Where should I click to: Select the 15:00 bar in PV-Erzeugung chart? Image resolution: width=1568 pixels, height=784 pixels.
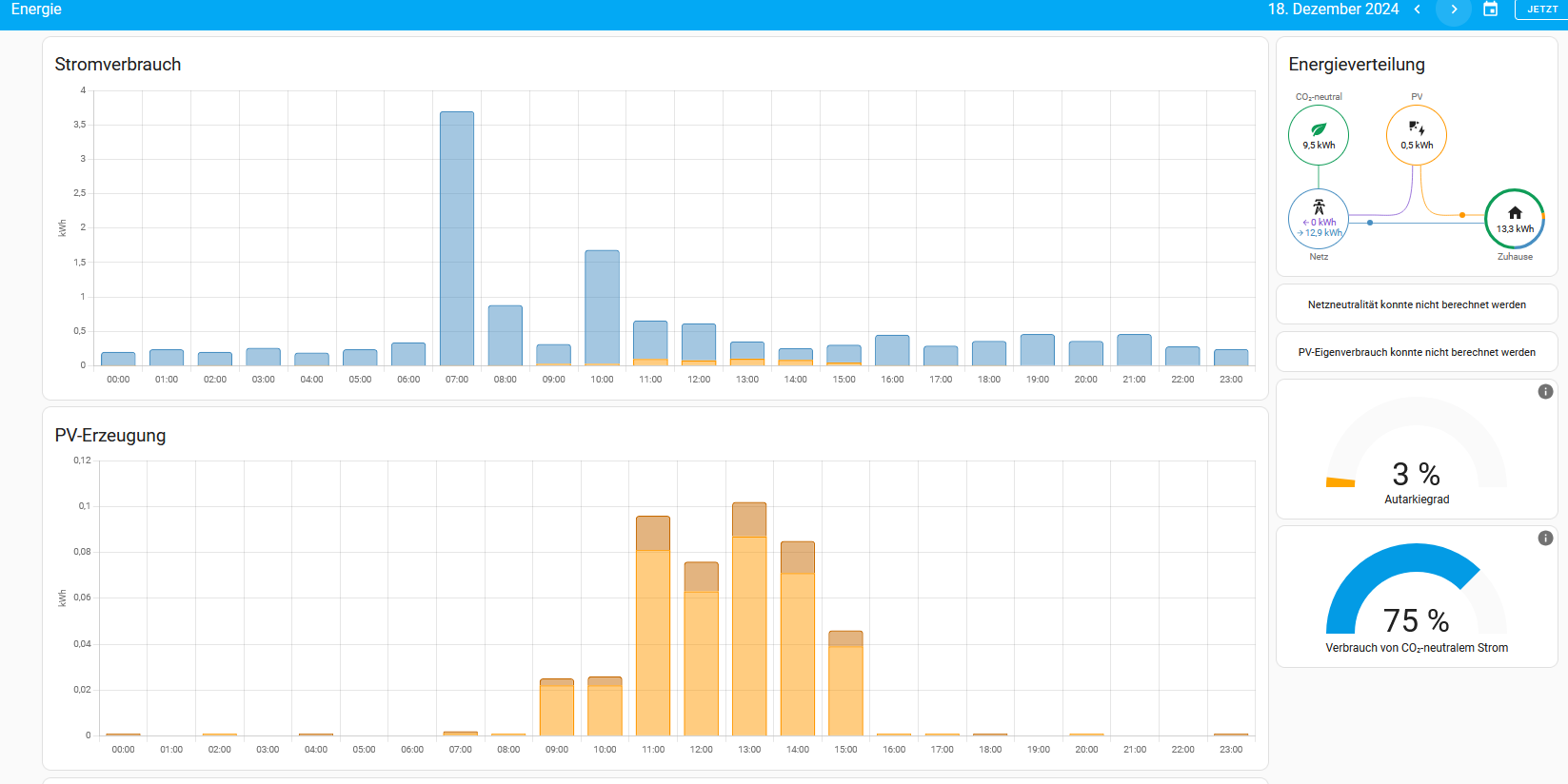(845, 683)
